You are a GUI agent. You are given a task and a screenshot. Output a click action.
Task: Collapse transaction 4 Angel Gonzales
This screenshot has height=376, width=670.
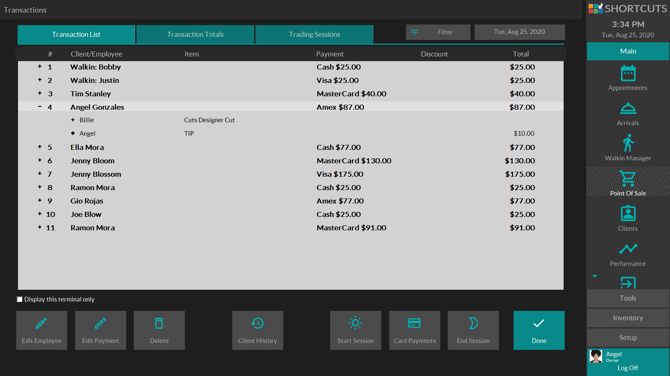(40, 107)
